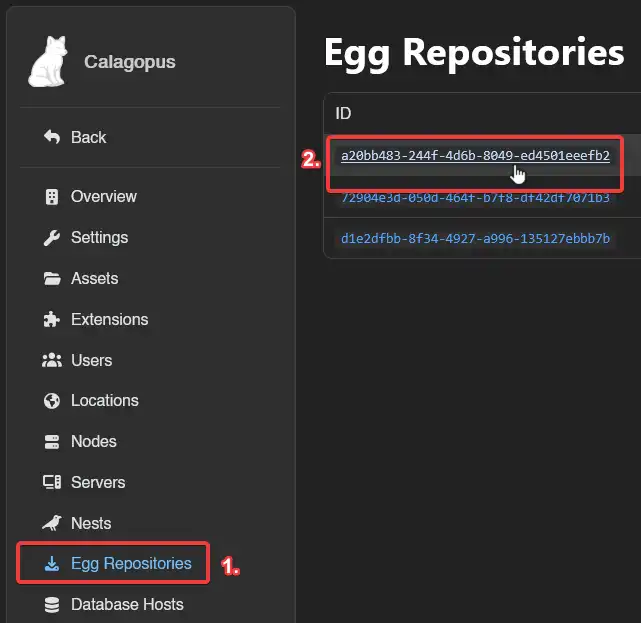The image size is (641, 623).
Task: Open the Nests menu item
Action: [91, 523]
